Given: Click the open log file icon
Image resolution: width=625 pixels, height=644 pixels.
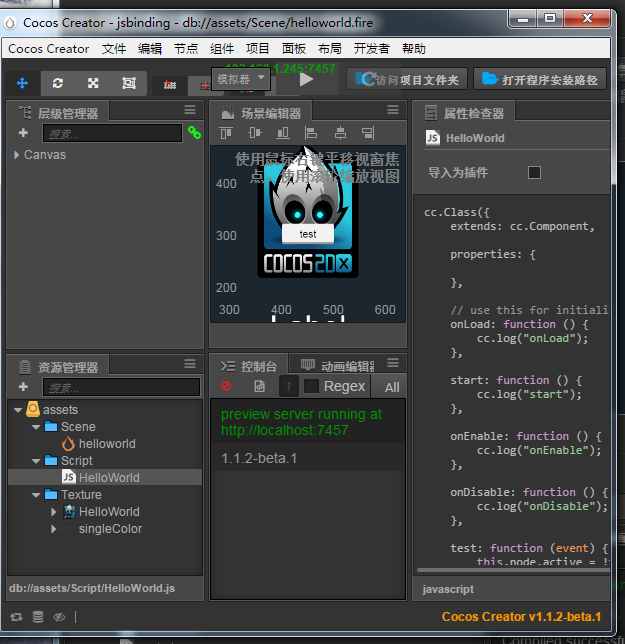Looking at the screenshot, I should 260,386.
